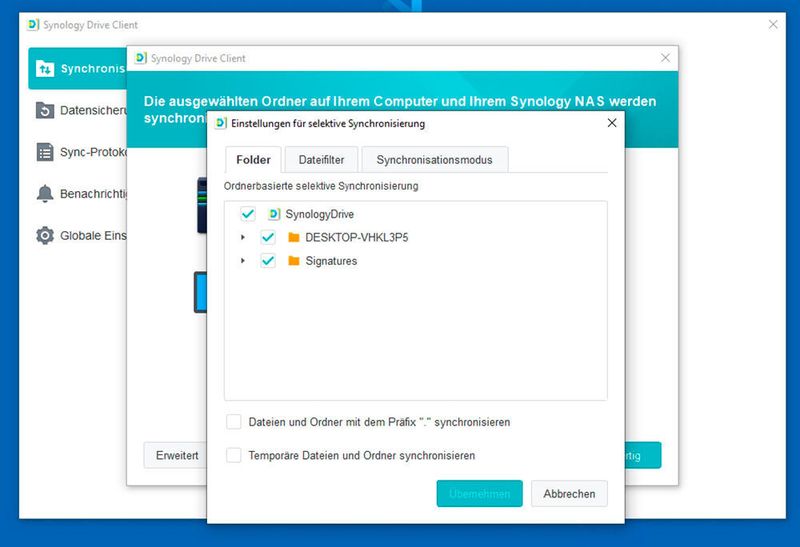Uncheck the SynologyDrive root checkbox

[x=247, y=214]
